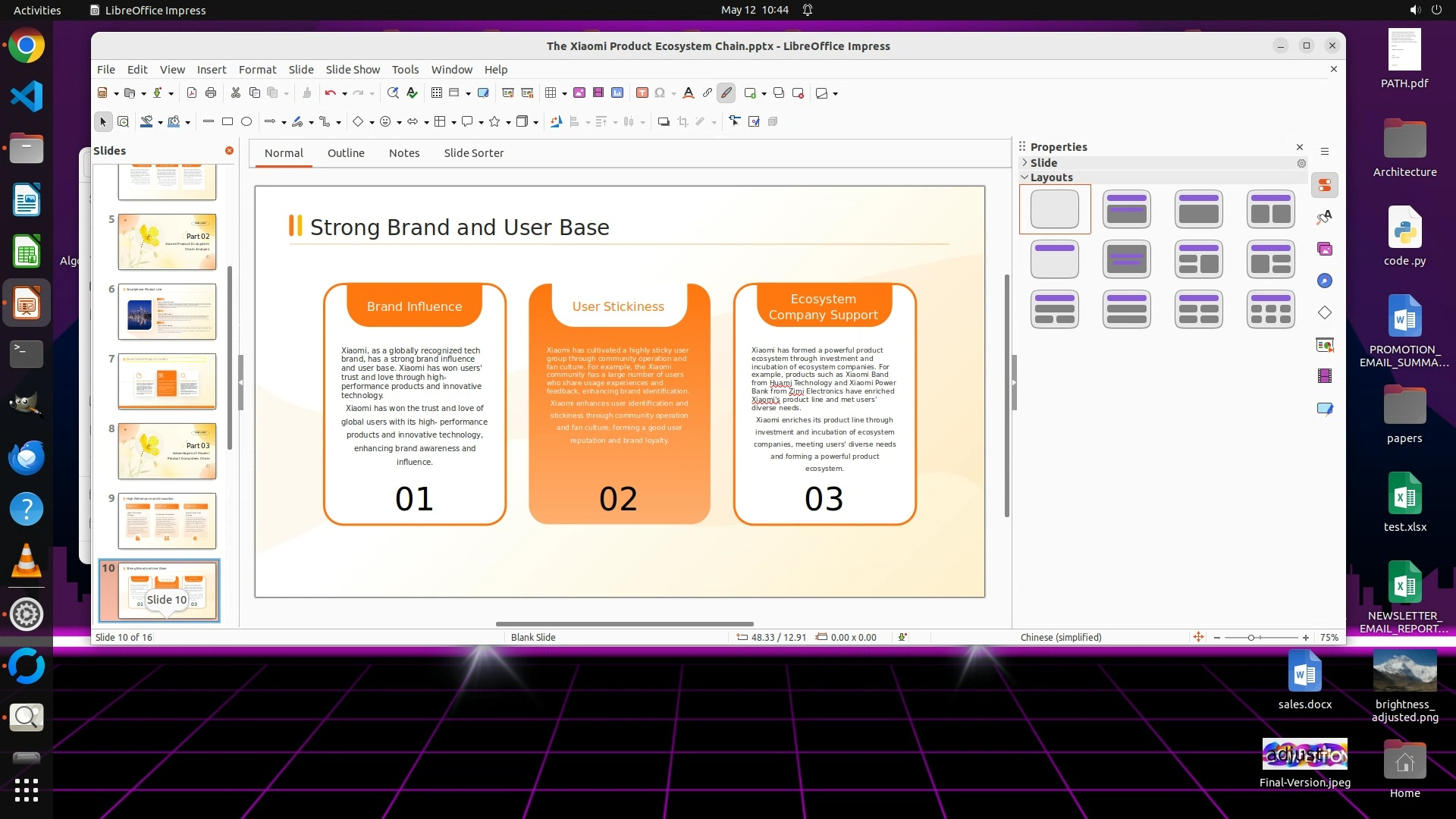Toggle the Shadow toolbar button
1456x819 pixels.
click(x=663, y=121)
